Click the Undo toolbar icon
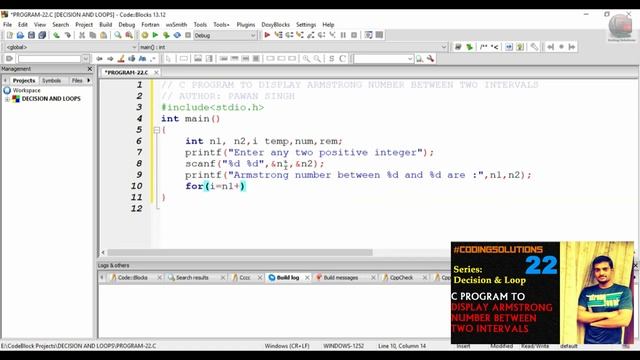This screenshot has height=360, width=640. click(x=56, y=36)
